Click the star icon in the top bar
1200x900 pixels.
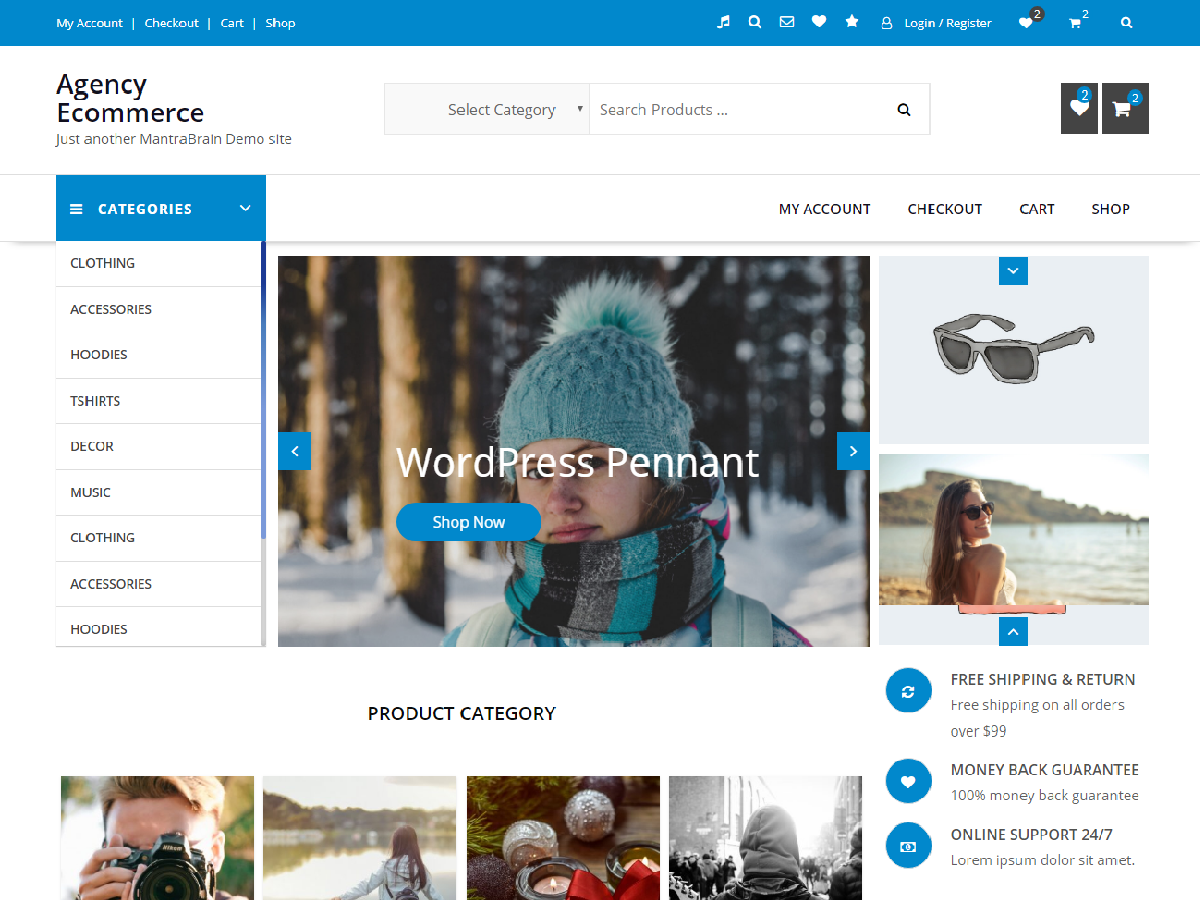click(851, 21)
